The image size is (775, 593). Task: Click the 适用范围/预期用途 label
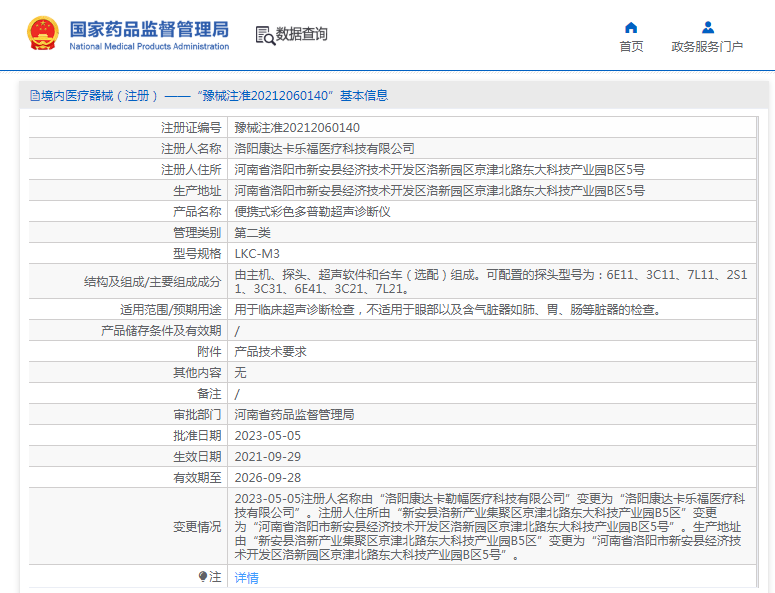[x=171, y=310]
